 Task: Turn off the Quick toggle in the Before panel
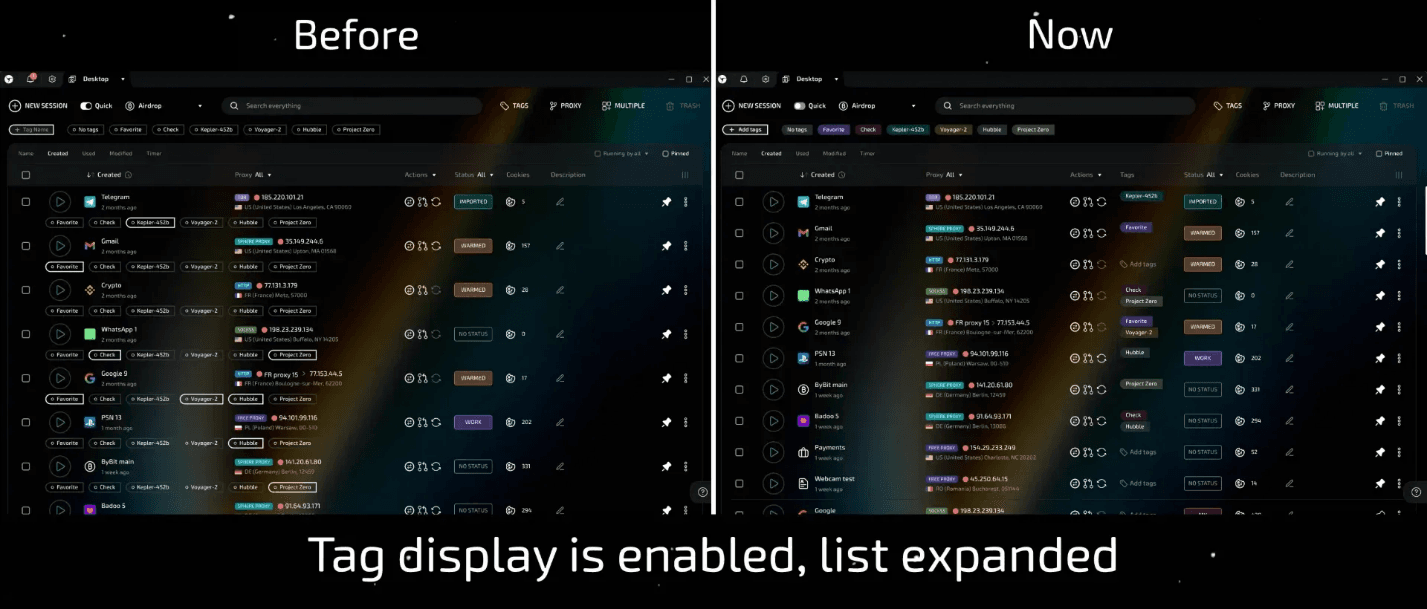click(87, 106)
